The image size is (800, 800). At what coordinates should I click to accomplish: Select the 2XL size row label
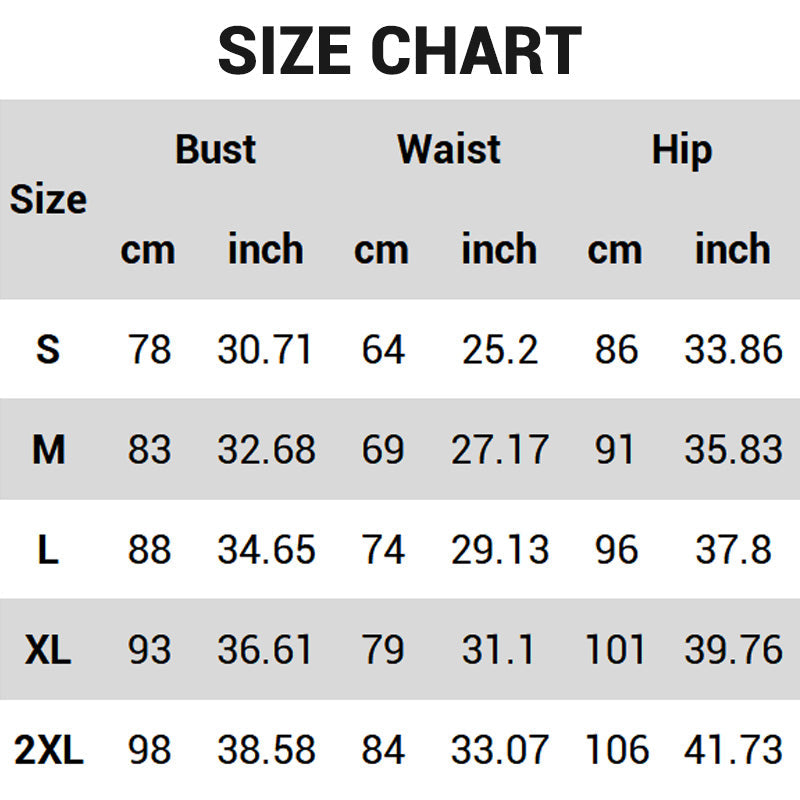click(x=48, y=750)
